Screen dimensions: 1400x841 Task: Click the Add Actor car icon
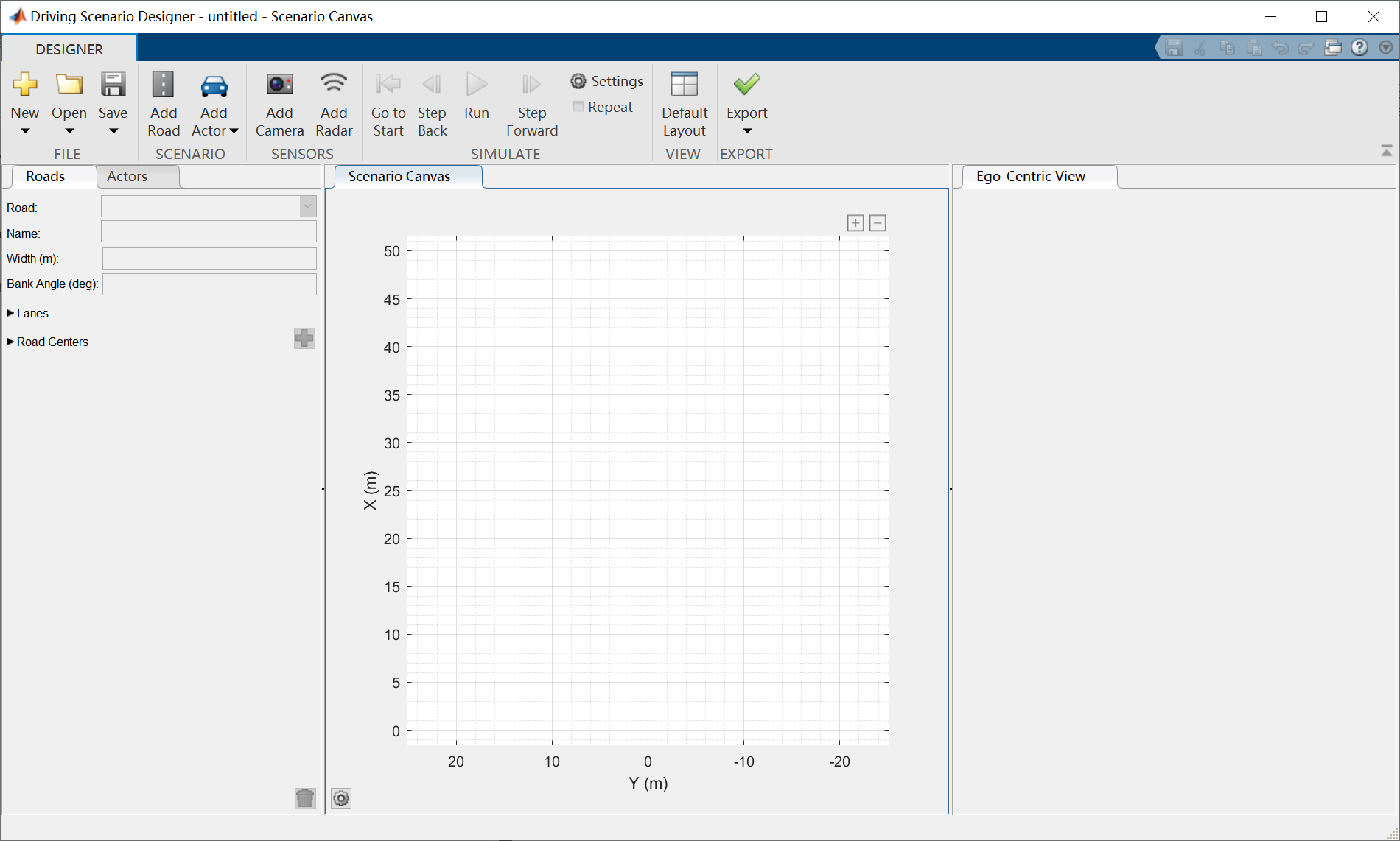pyautogui.click(x=214, y=86)
